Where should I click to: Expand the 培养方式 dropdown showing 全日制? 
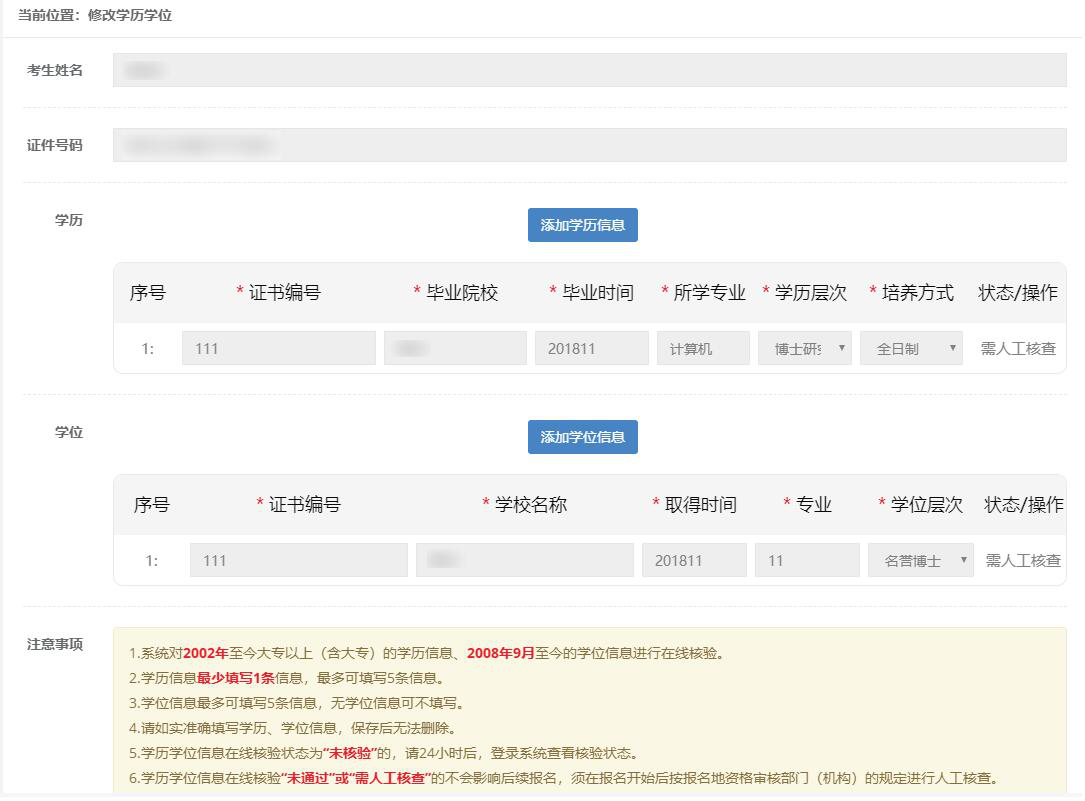911,349
